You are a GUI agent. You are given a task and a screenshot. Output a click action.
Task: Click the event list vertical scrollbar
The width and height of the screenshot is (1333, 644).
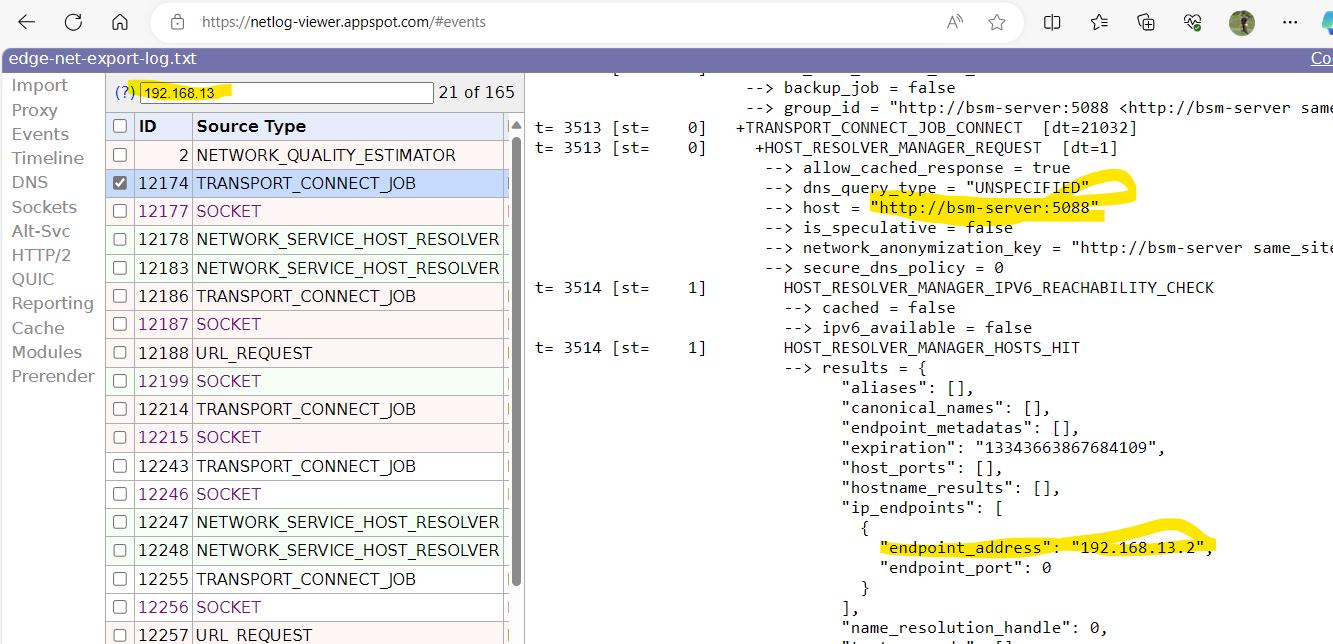click(517, 360)
